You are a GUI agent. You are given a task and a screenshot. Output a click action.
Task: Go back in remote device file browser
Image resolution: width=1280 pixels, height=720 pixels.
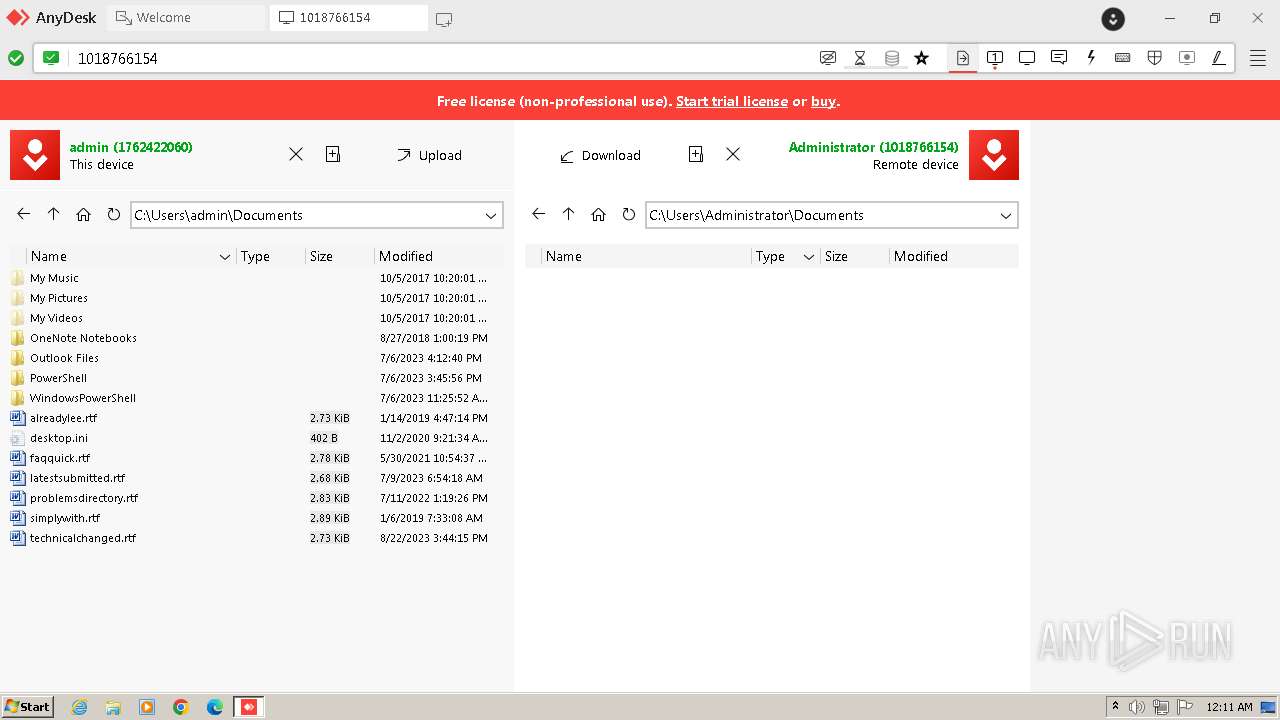point(539,214)
